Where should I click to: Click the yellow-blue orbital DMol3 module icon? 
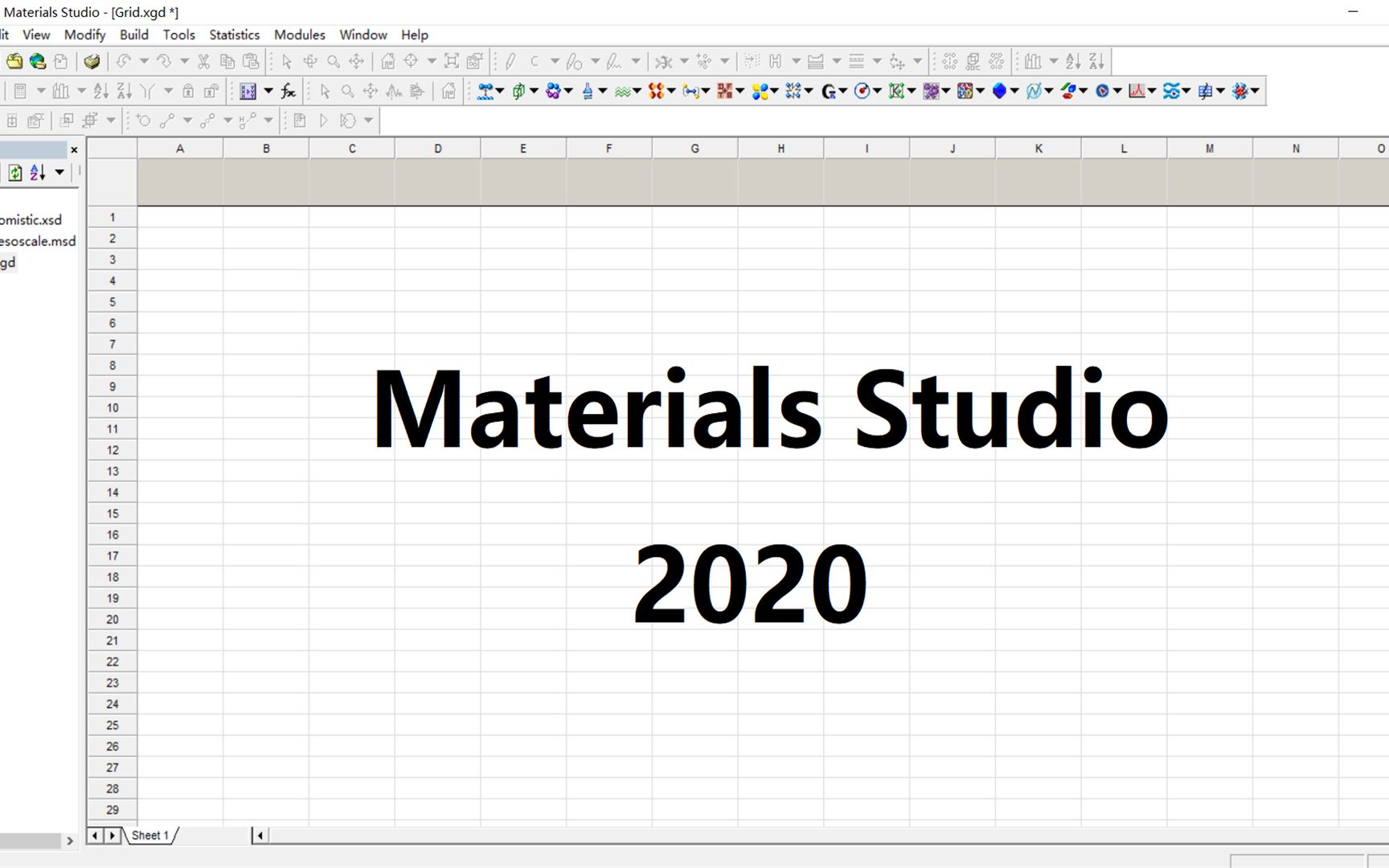point(760,91)
